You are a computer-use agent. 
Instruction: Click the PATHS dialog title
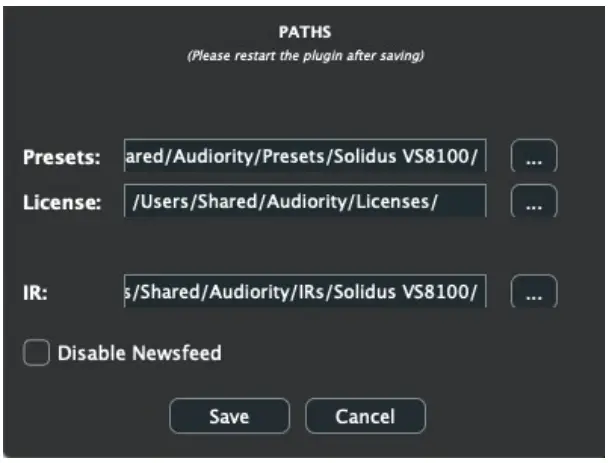pyautogui.click(x=304, y=33)
